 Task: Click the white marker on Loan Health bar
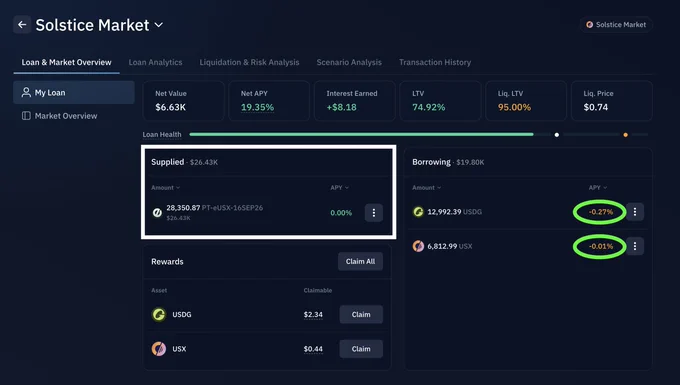coord(557,135)
